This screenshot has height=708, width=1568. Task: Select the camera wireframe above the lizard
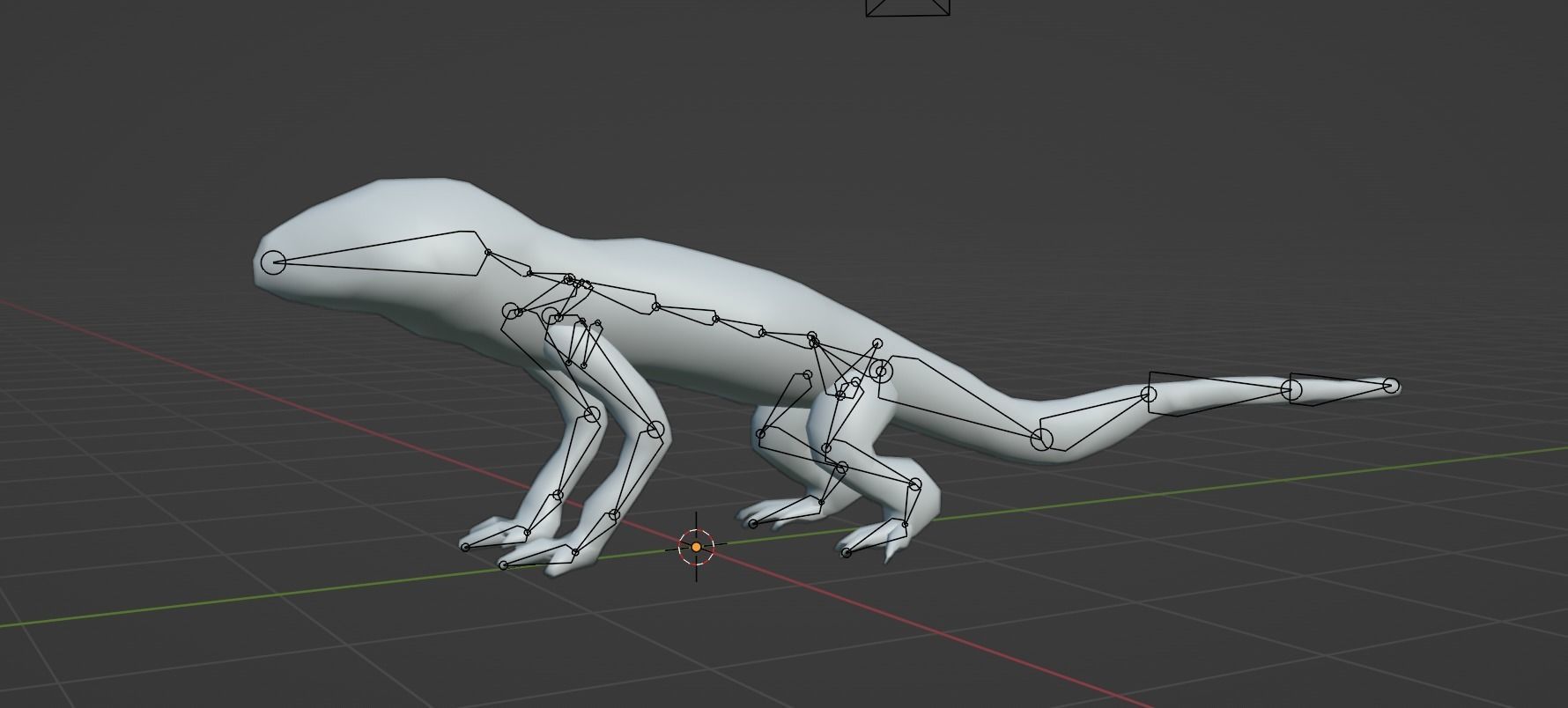tap(908, 8)
